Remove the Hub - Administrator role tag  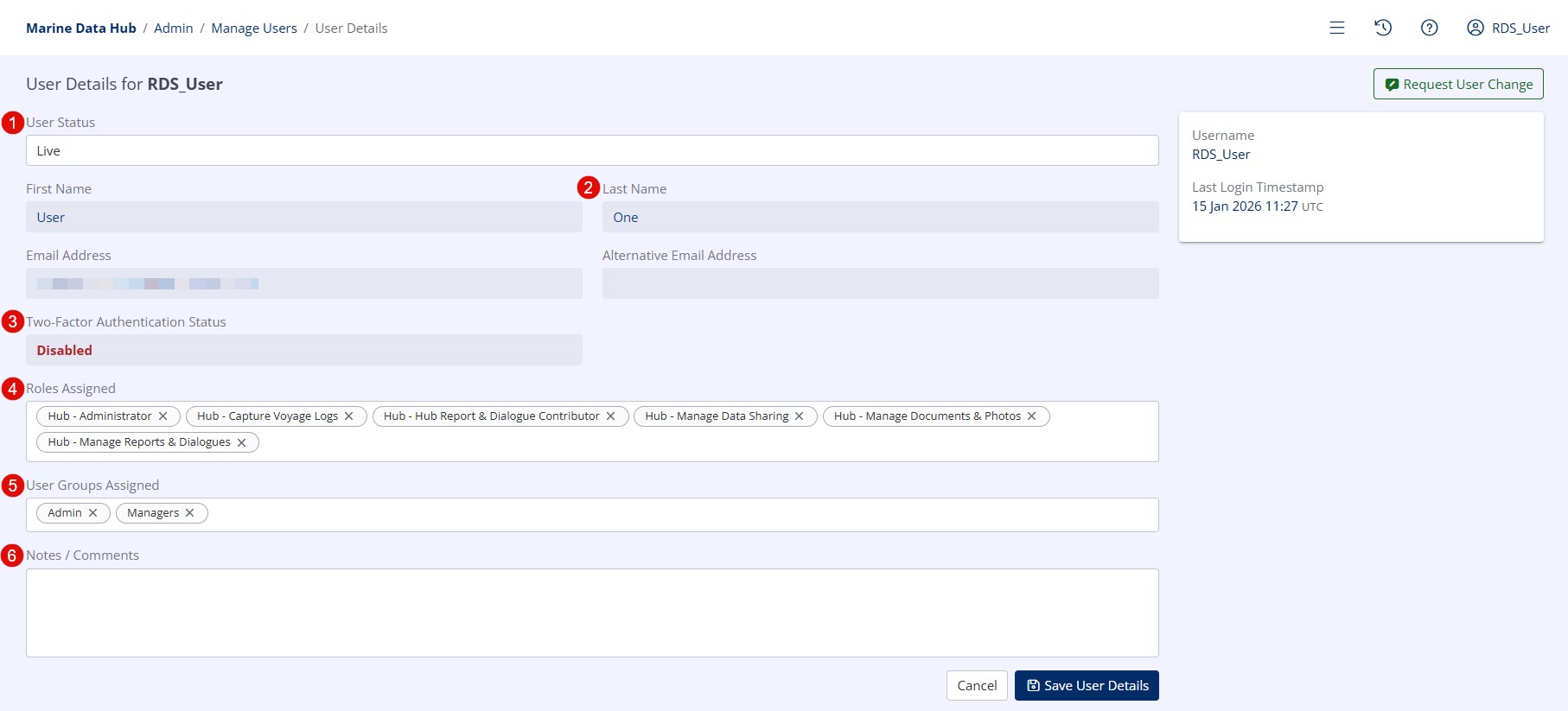coord(163,416)
